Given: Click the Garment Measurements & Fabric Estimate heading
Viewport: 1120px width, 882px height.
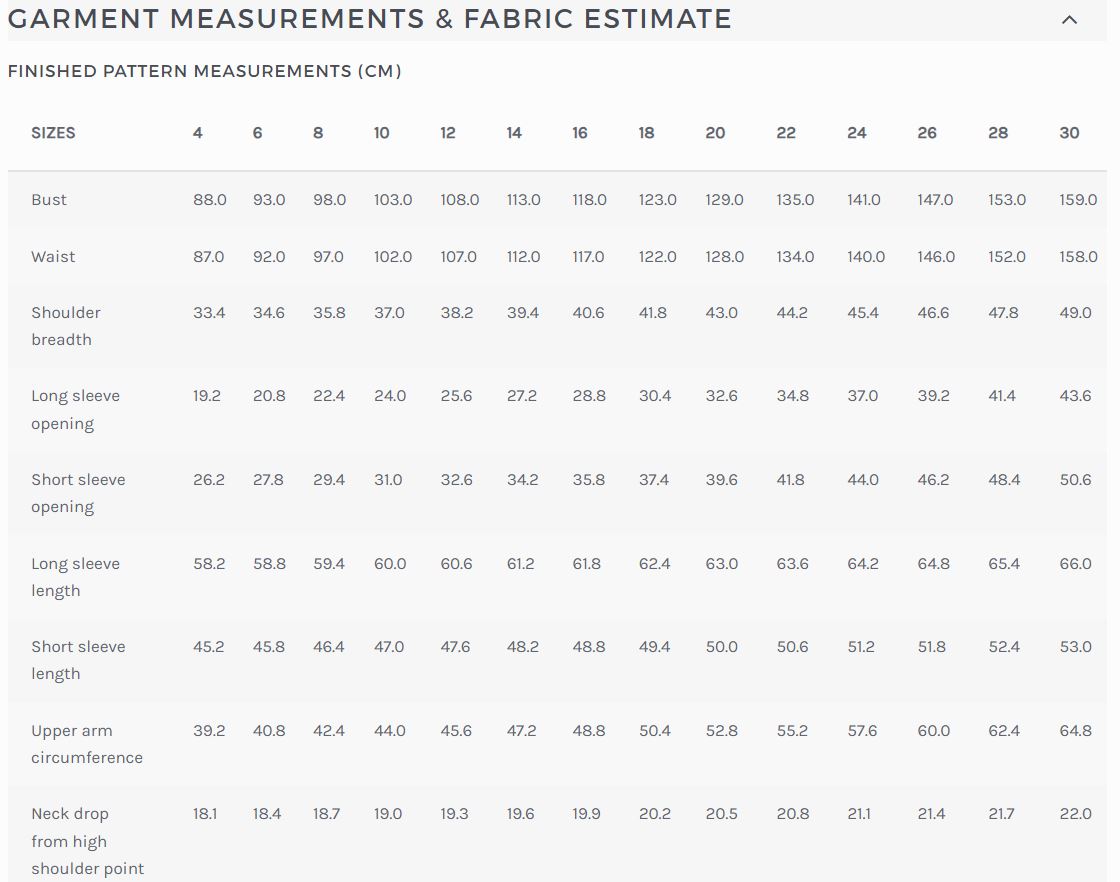Looking at the screenshot, I should pos(369,19).
